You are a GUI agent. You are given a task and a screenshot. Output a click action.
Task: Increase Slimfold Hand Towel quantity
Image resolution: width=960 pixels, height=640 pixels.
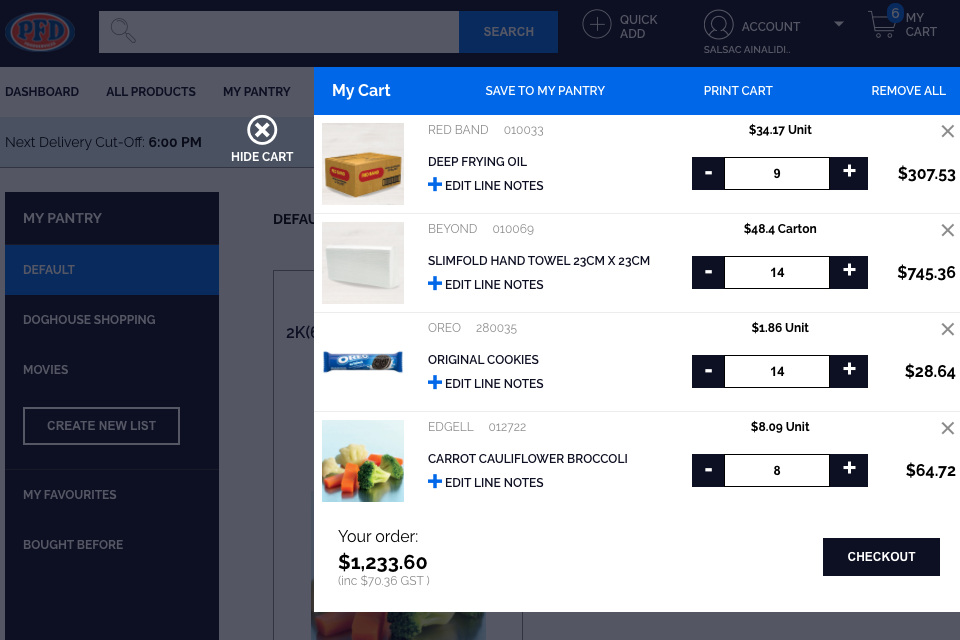[x=849, y=273]
